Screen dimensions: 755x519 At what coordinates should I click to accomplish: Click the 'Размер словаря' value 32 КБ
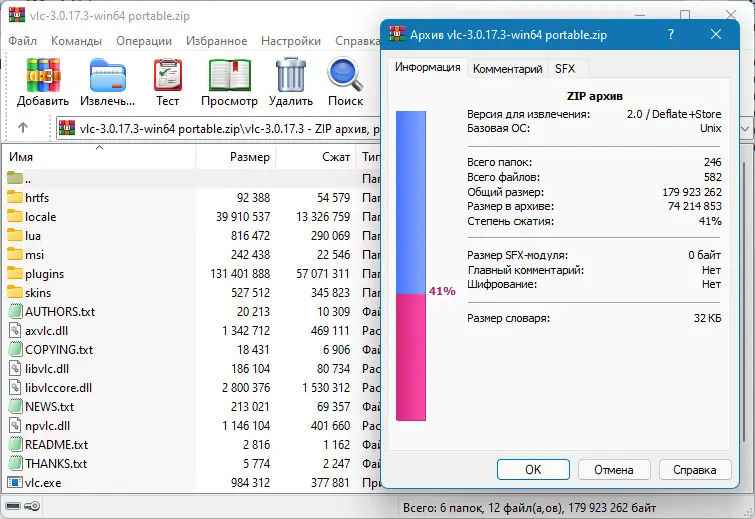click(x=707, y=318)
